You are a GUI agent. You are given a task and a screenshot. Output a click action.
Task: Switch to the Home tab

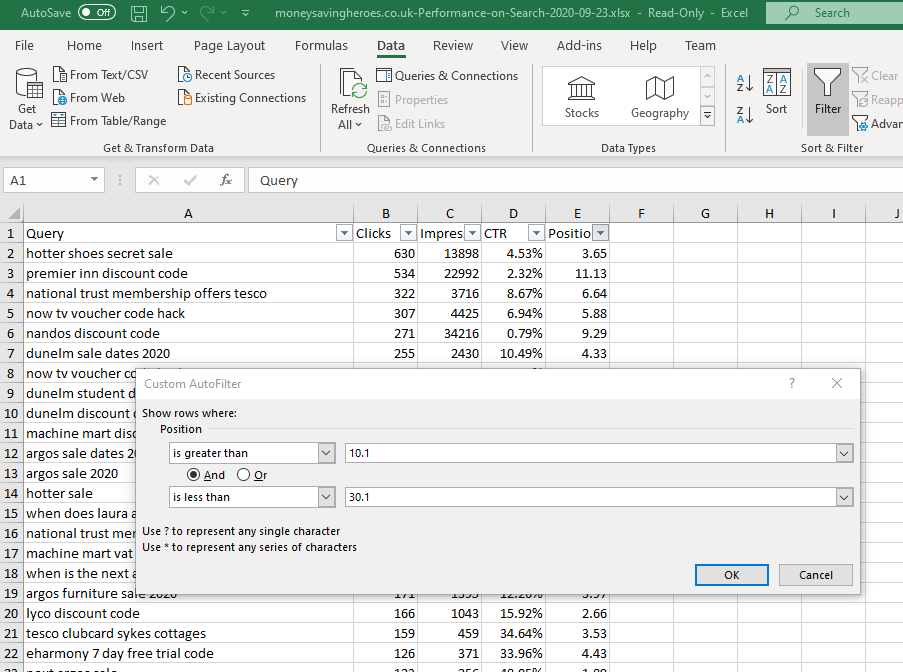click(x=84, y=45)
